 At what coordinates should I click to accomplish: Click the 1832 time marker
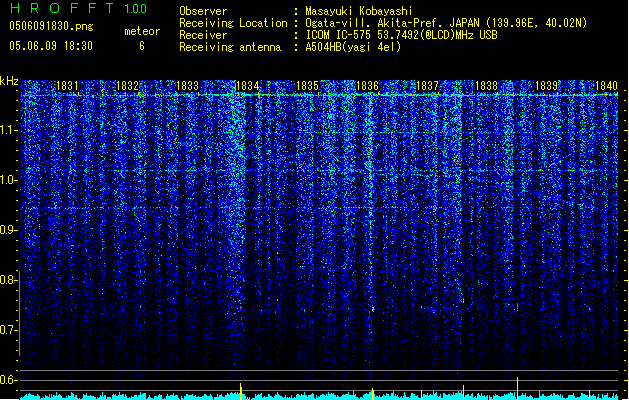click(127, 86)
